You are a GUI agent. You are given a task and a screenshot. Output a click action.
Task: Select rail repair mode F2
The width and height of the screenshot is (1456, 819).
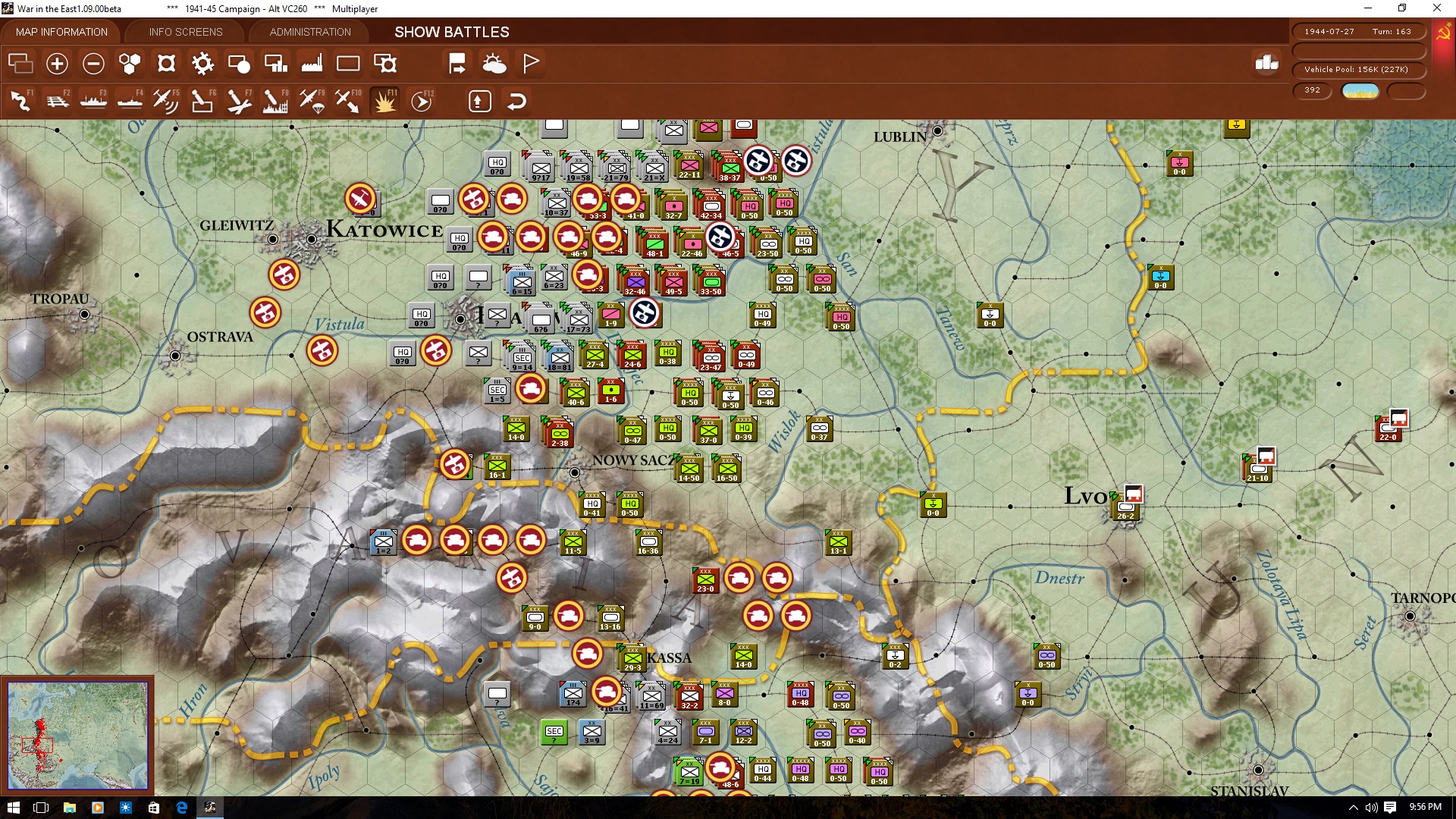pos(58,101)
